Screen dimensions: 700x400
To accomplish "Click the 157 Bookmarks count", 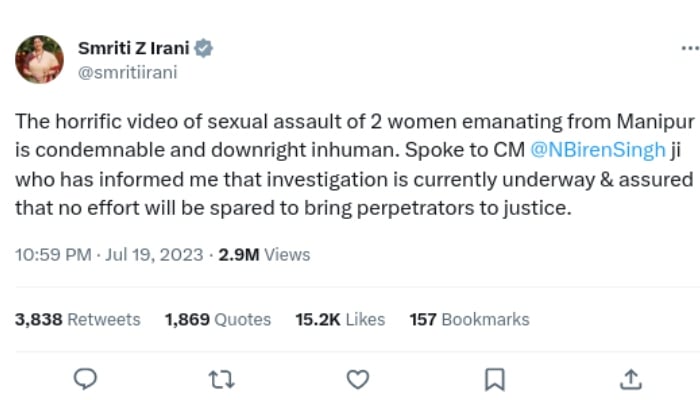I will [470, 320].
